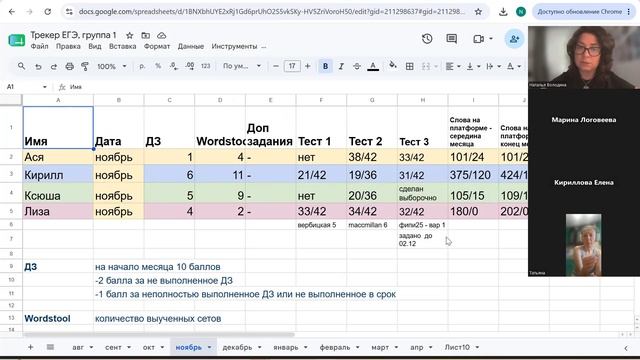640x360 pixels.
Task: Open the Правка menu
Action: pos(68,47)
